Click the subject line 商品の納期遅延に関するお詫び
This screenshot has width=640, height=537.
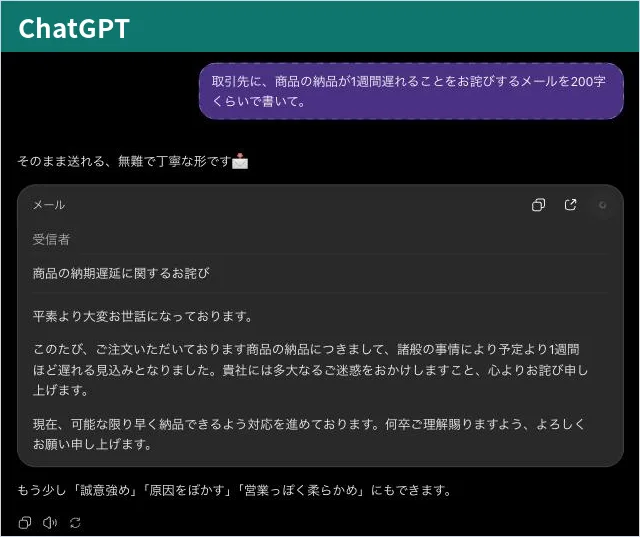[x=121, y=273]
